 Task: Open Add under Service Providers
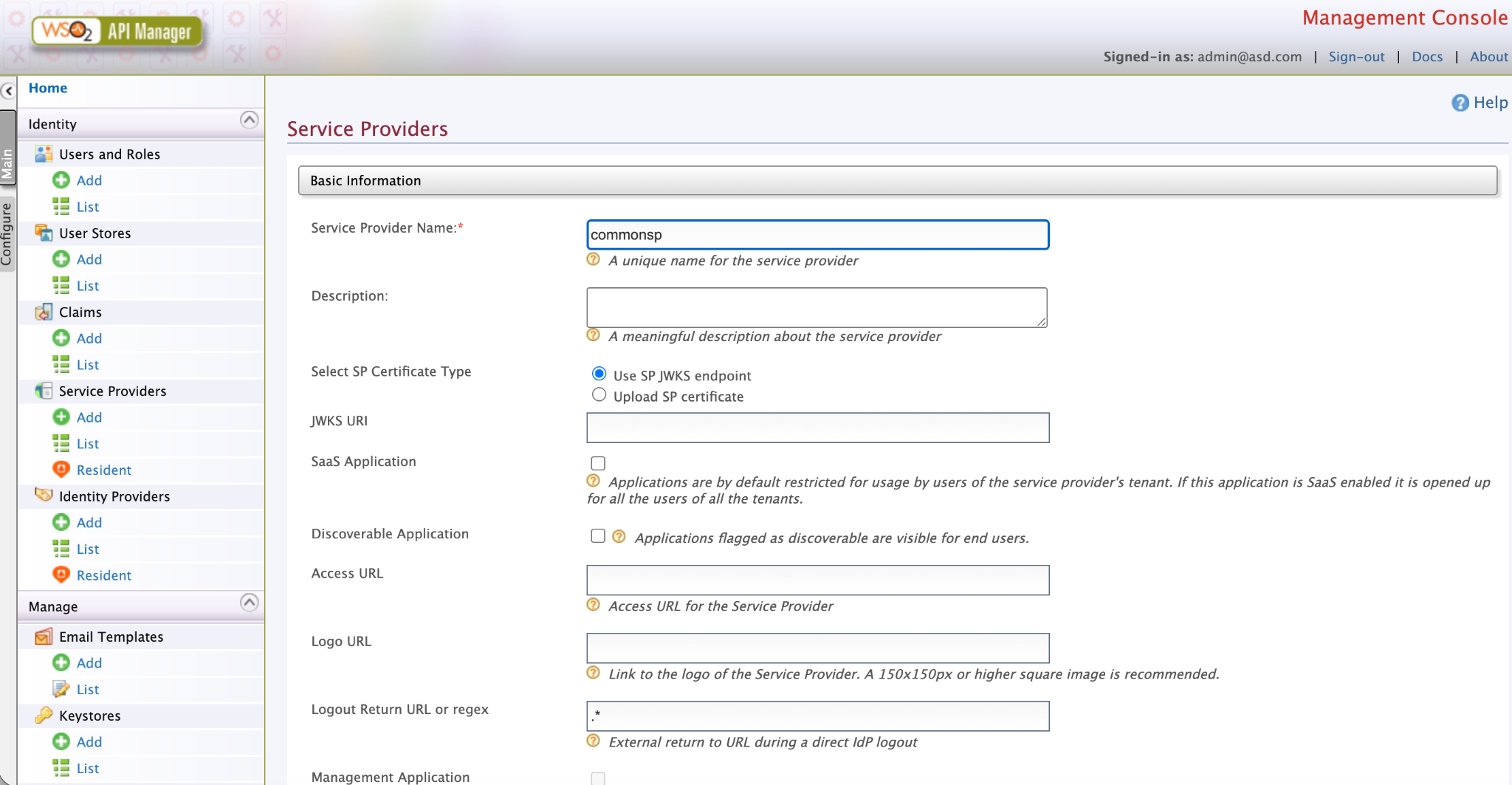tap(89, 417)
